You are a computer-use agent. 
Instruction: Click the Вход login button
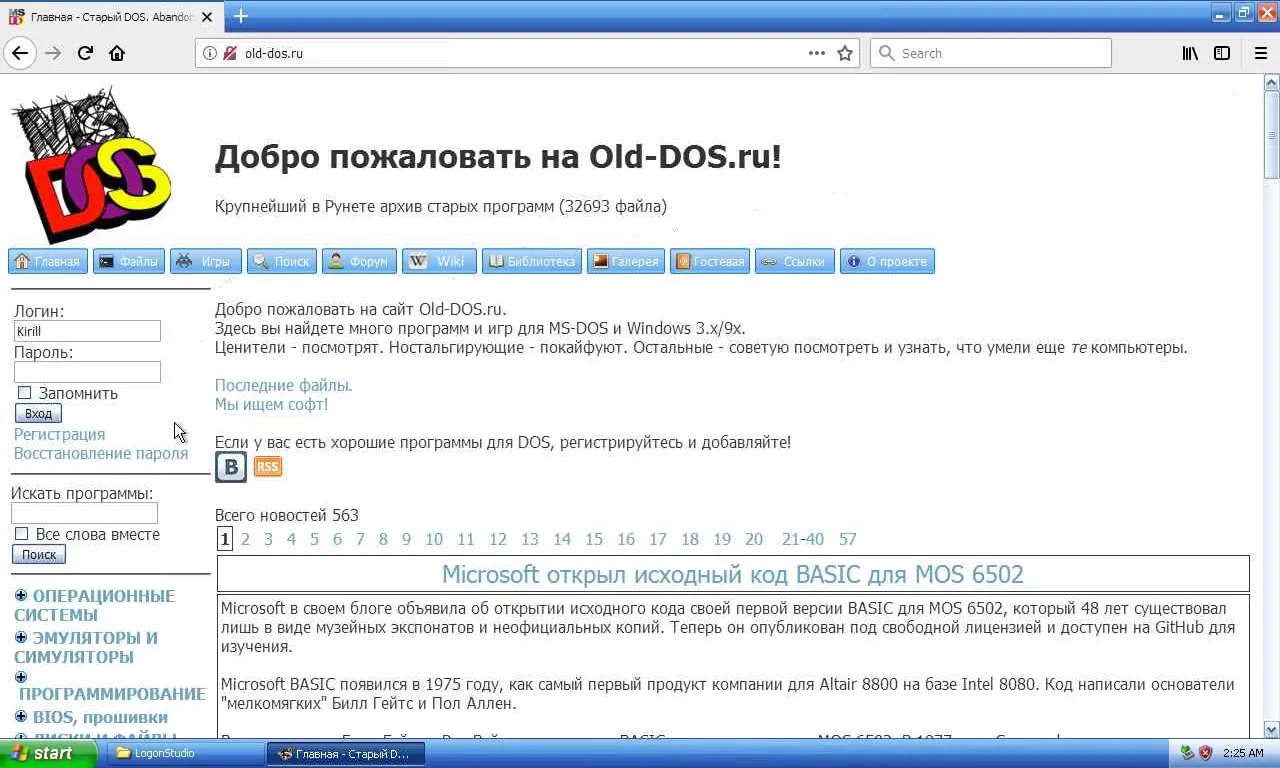(38, 413)
